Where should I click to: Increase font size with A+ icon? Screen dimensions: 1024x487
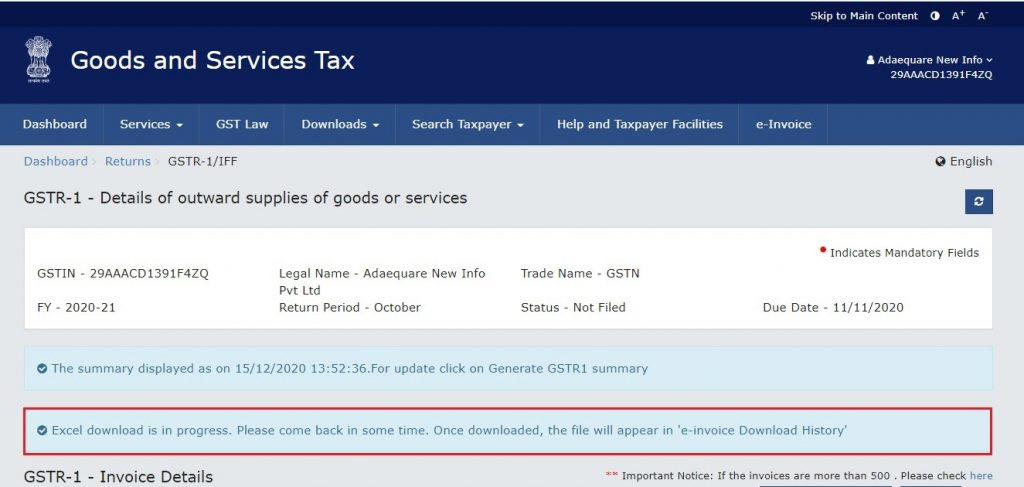pyautogui.click(x=958, y=16)
